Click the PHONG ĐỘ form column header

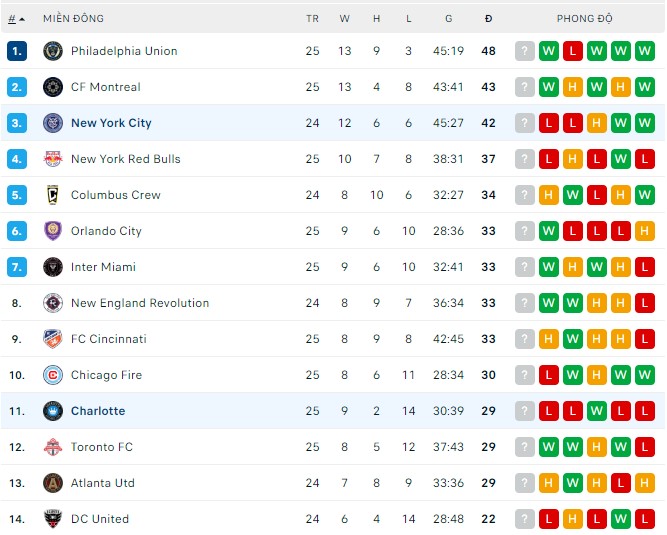coord(585,19)
